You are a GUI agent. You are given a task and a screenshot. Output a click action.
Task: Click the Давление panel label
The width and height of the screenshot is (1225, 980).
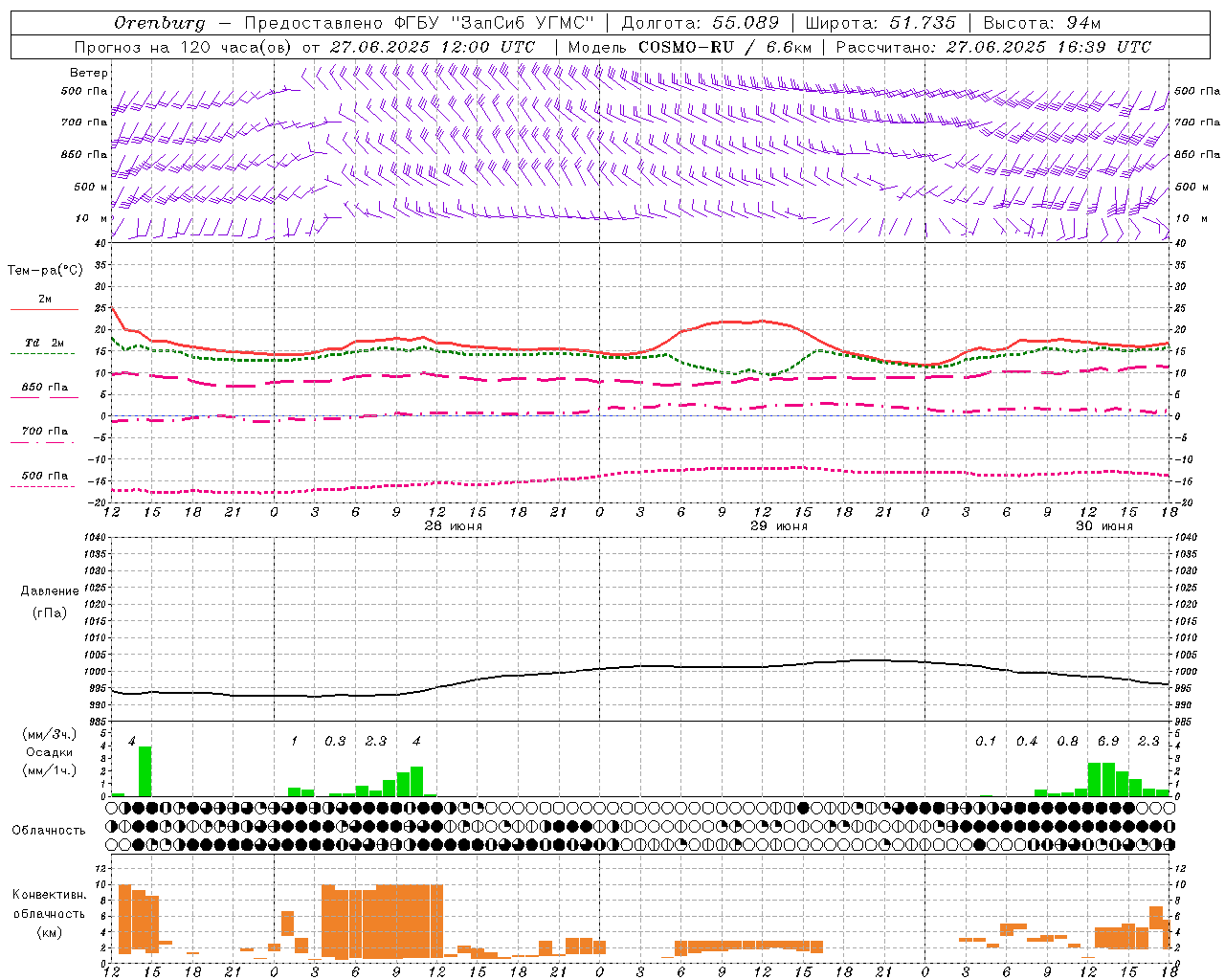point(48,591)
